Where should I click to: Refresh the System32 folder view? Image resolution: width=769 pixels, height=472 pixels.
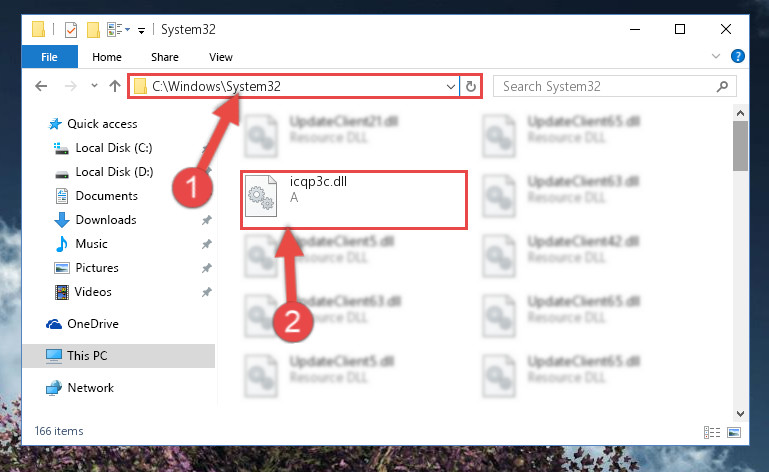[471, 86]
